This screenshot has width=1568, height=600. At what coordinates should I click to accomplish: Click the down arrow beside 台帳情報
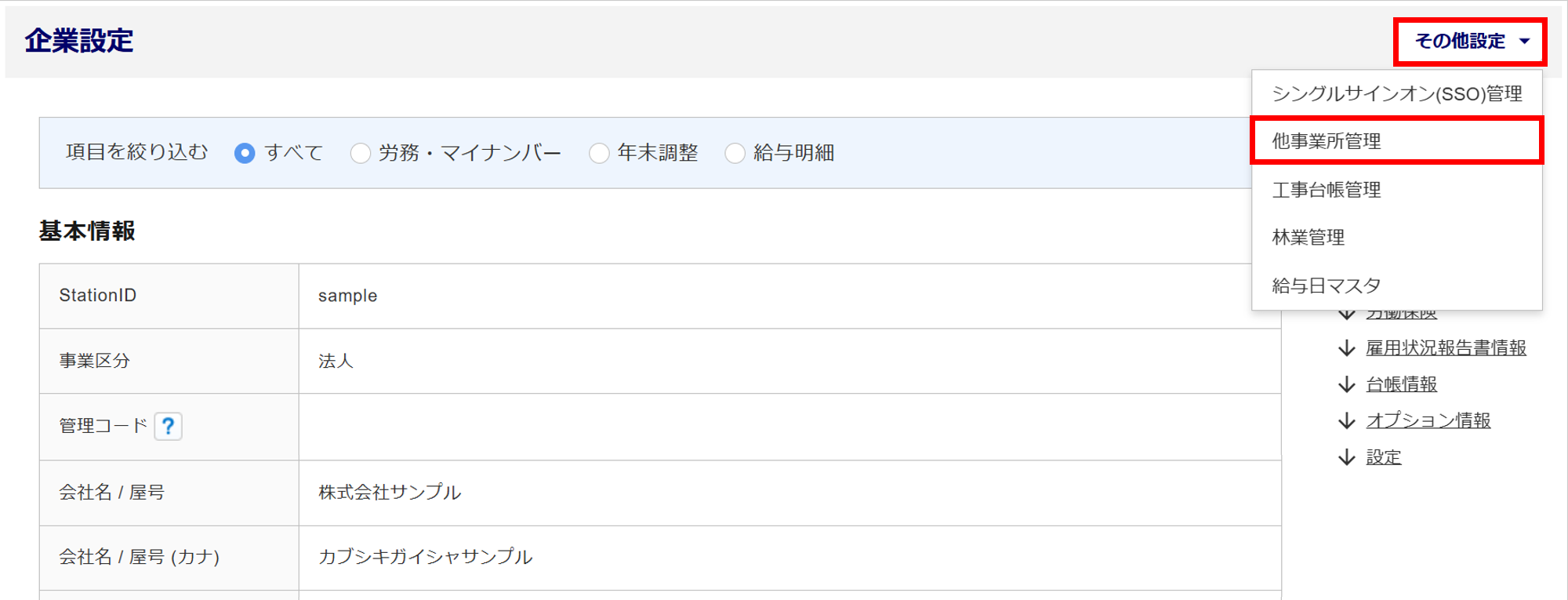1347,384
